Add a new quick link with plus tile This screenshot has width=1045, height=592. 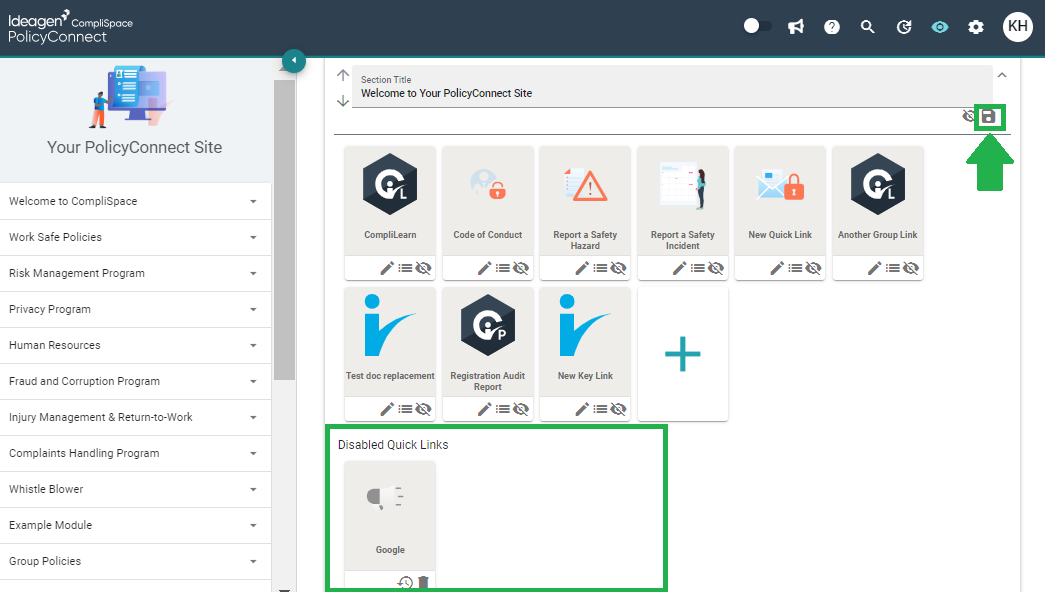tap(682, 354)
